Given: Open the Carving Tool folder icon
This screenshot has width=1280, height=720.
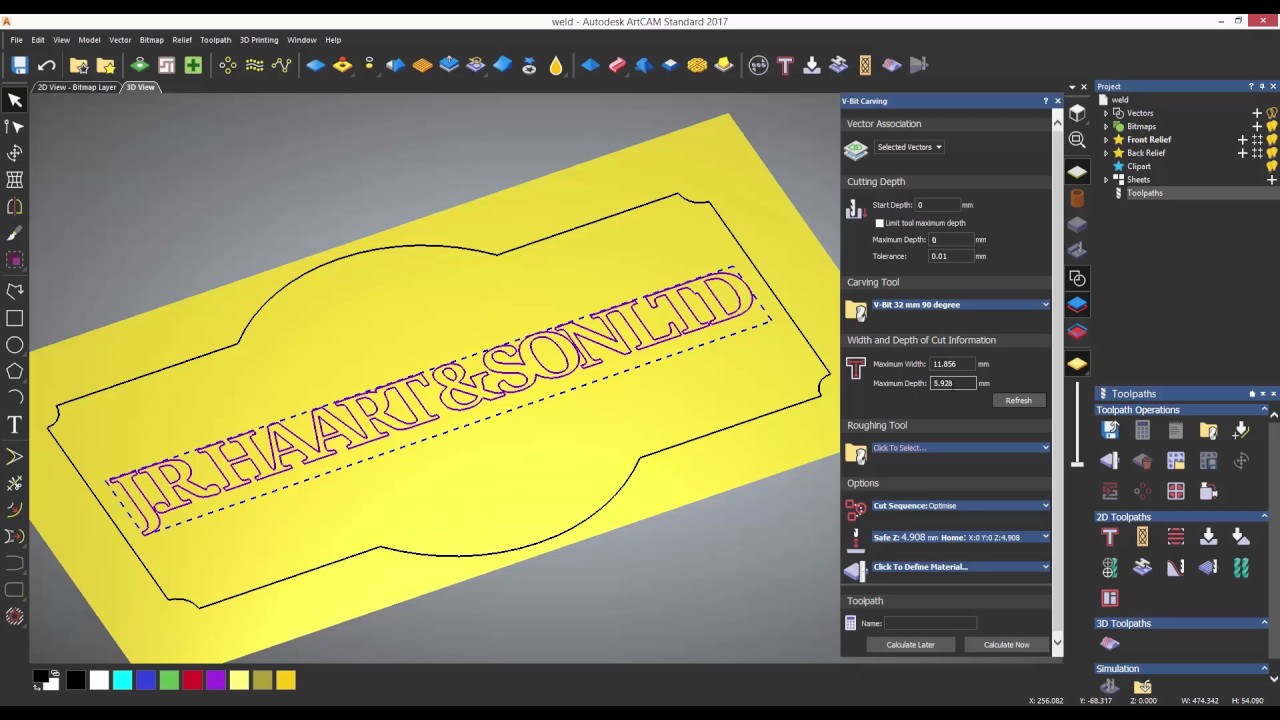Looking at the screenshot, I should (x=856, y=310).
